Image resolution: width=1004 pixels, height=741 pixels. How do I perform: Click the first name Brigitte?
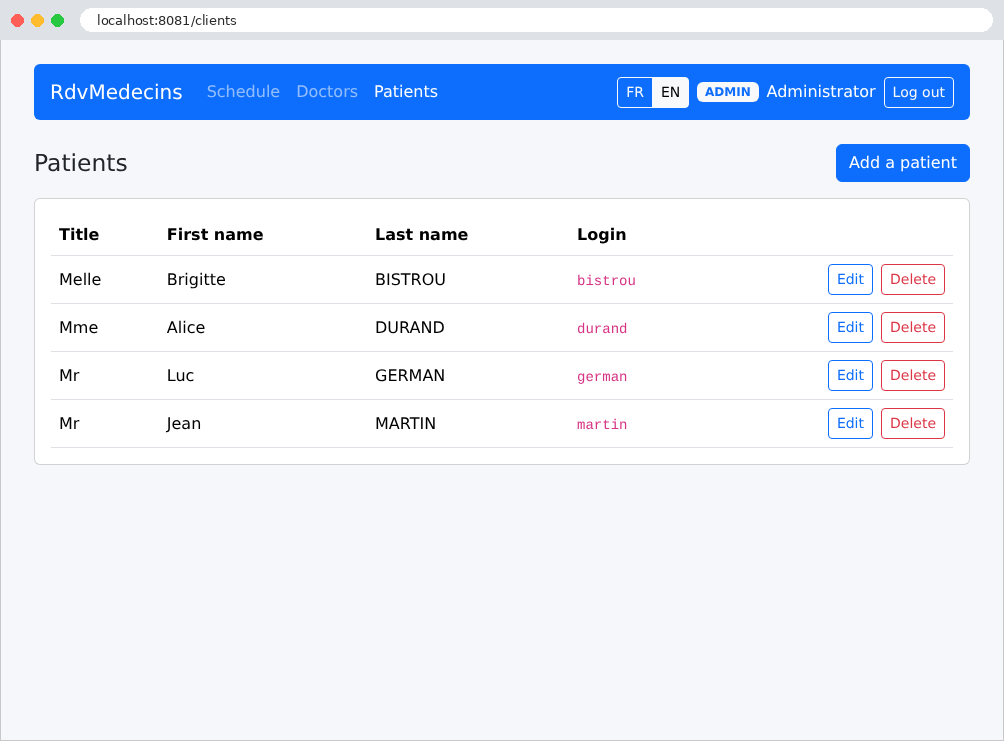196,280
